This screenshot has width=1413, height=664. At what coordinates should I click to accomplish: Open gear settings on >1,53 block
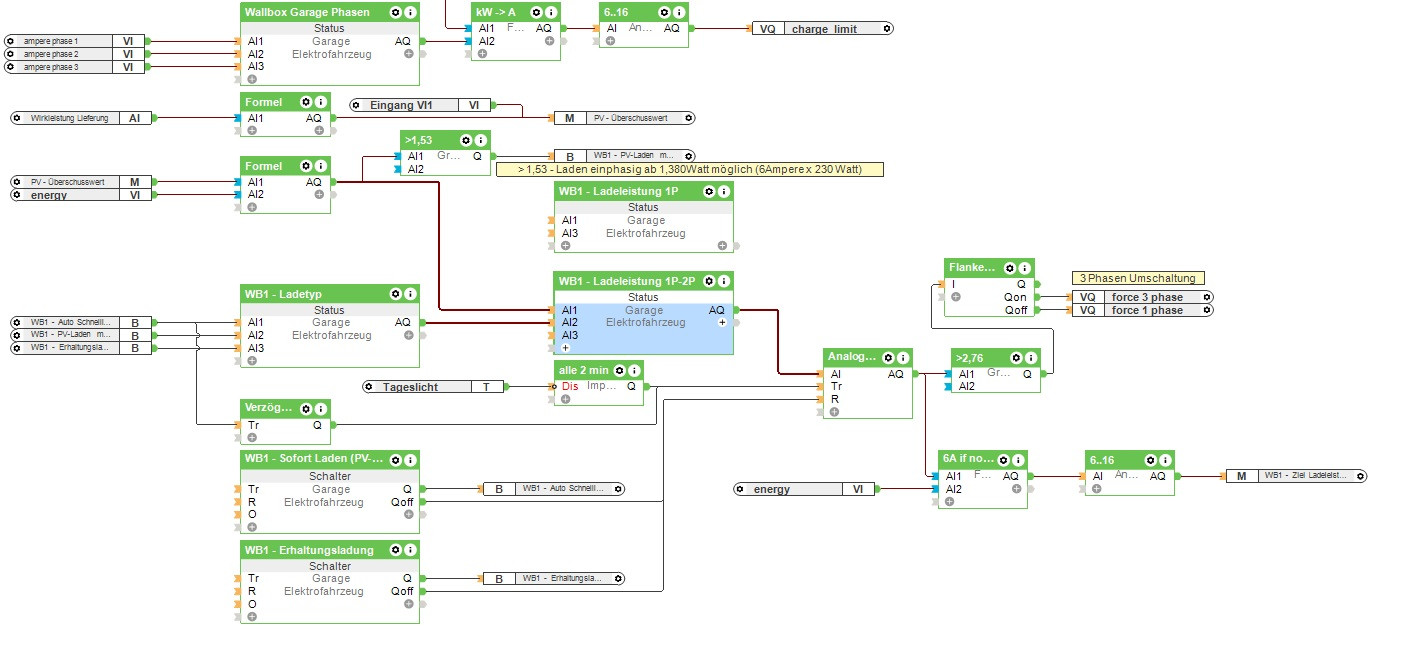click(x=467, y=140)
